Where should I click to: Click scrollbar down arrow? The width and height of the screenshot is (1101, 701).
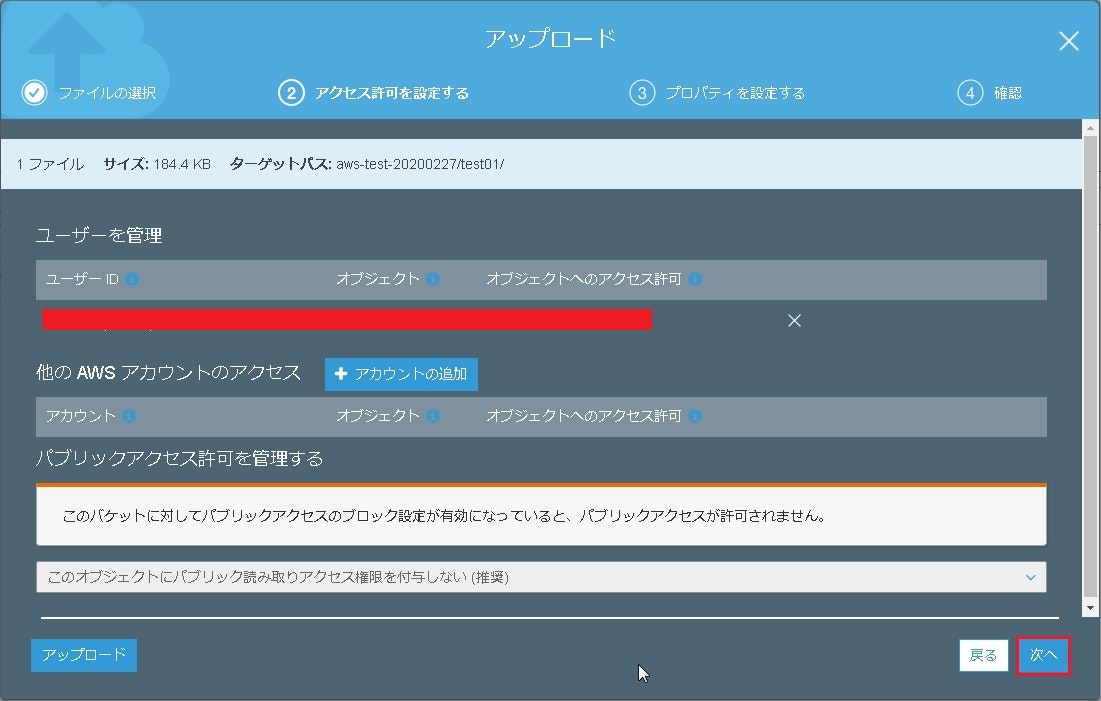click(1090, 608)
